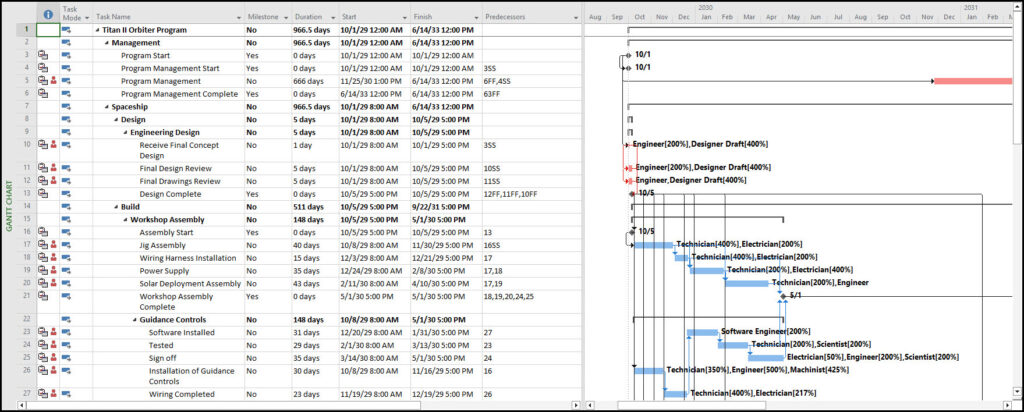1024x412 pixels.
Task: Click overallocation icon for Software Installed row
Action: pyautogui.click(x=54, y=332)
